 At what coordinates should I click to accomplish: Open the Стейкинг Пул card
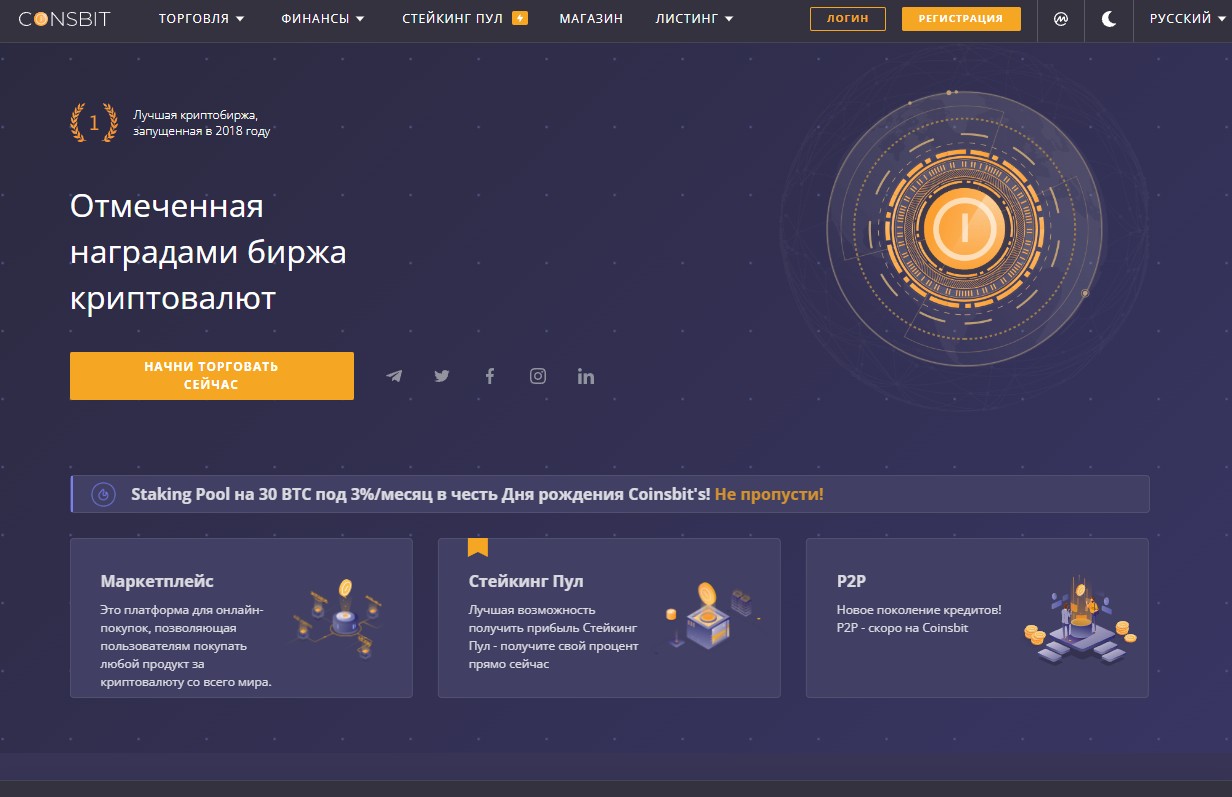click(x=609, y=618)
